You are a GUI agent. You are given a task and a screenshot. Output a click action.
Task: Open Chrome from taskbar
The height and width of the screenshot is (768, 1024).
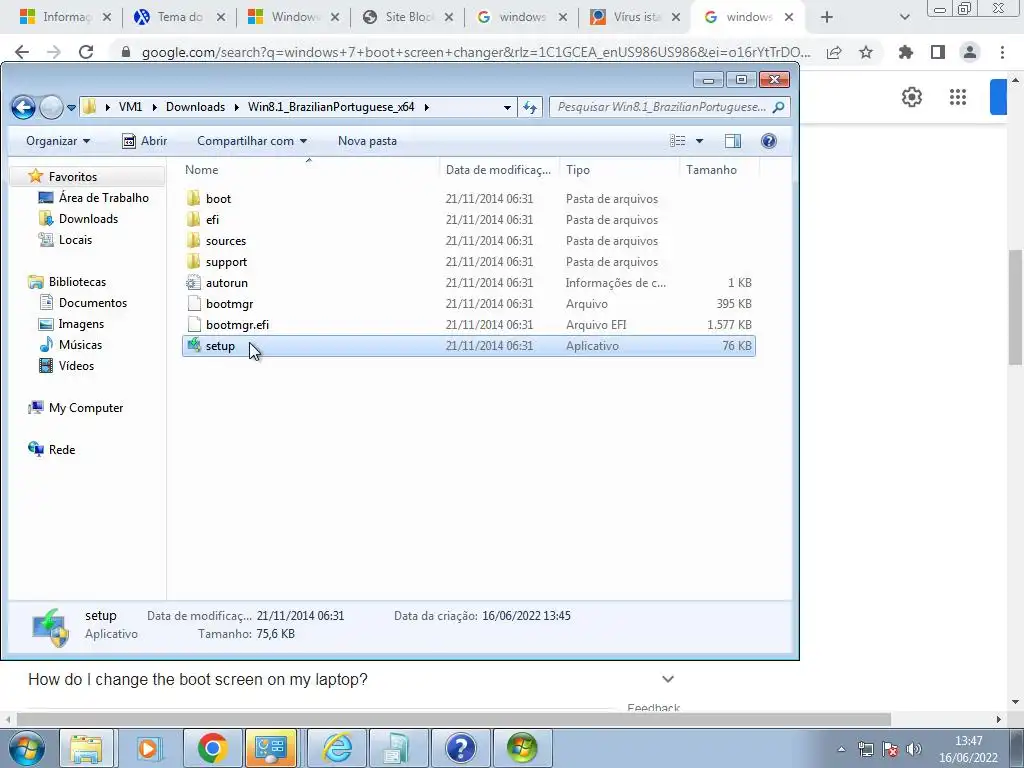pos(212,748)
